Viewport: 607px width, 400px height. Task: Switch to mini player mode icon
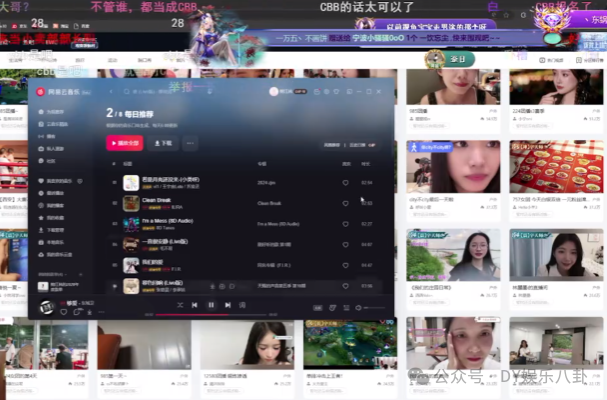[x=349, y=91]
